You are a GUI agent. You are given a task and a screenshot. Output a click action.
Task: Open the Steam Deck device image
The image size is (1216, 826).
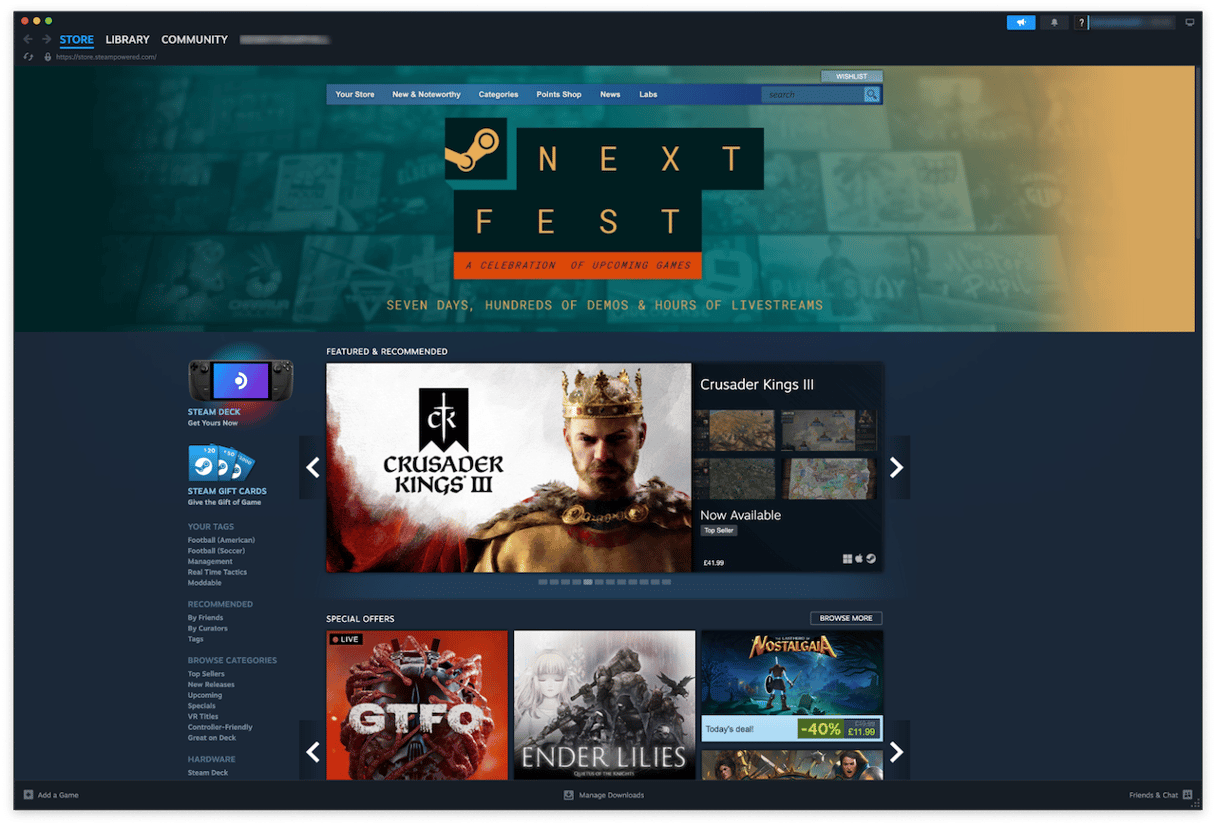click(x=240, y=381)
